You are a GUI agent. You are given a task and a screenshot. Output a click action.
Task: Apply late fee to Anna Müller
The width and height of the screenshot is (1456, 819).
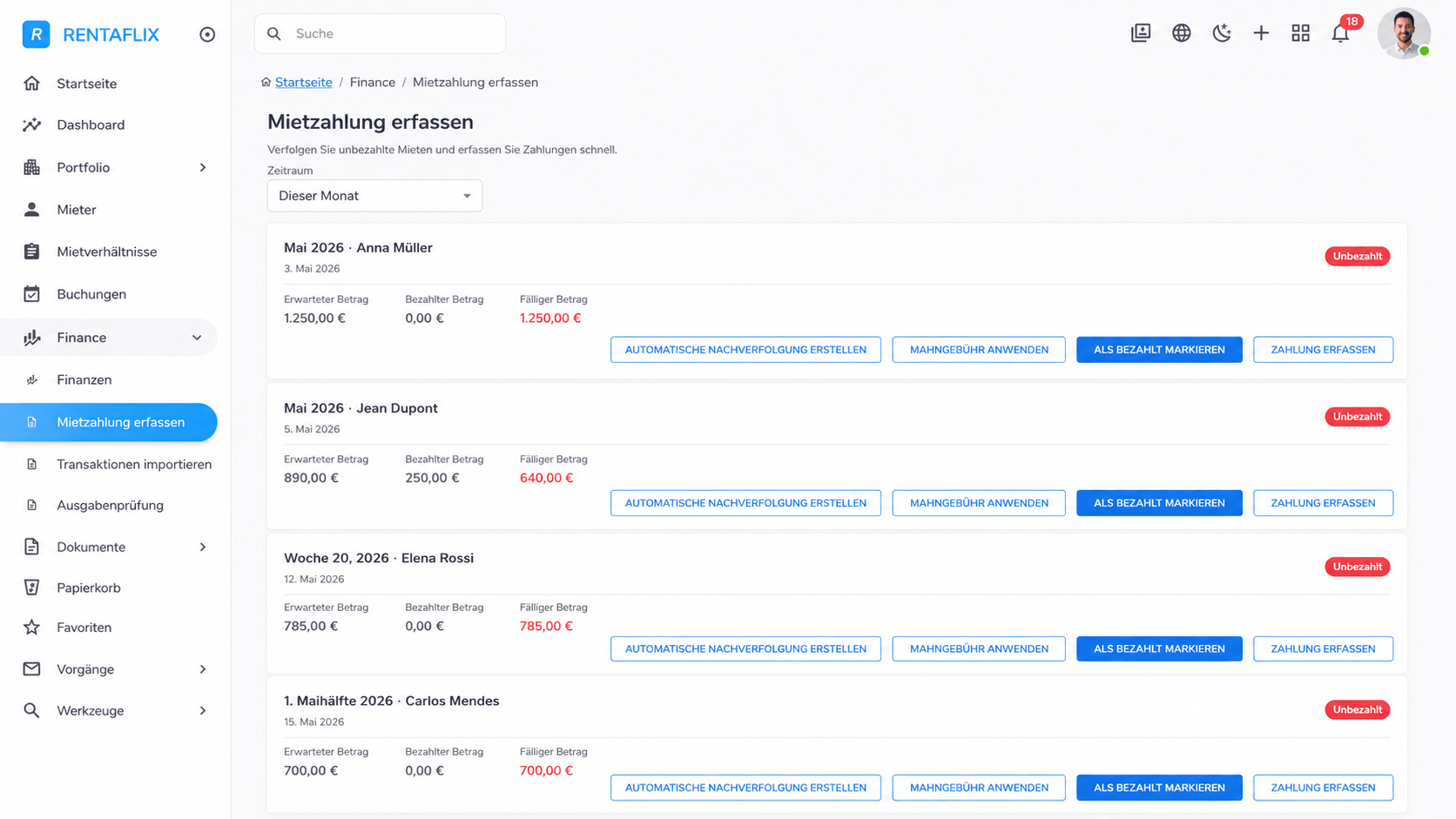979,350
